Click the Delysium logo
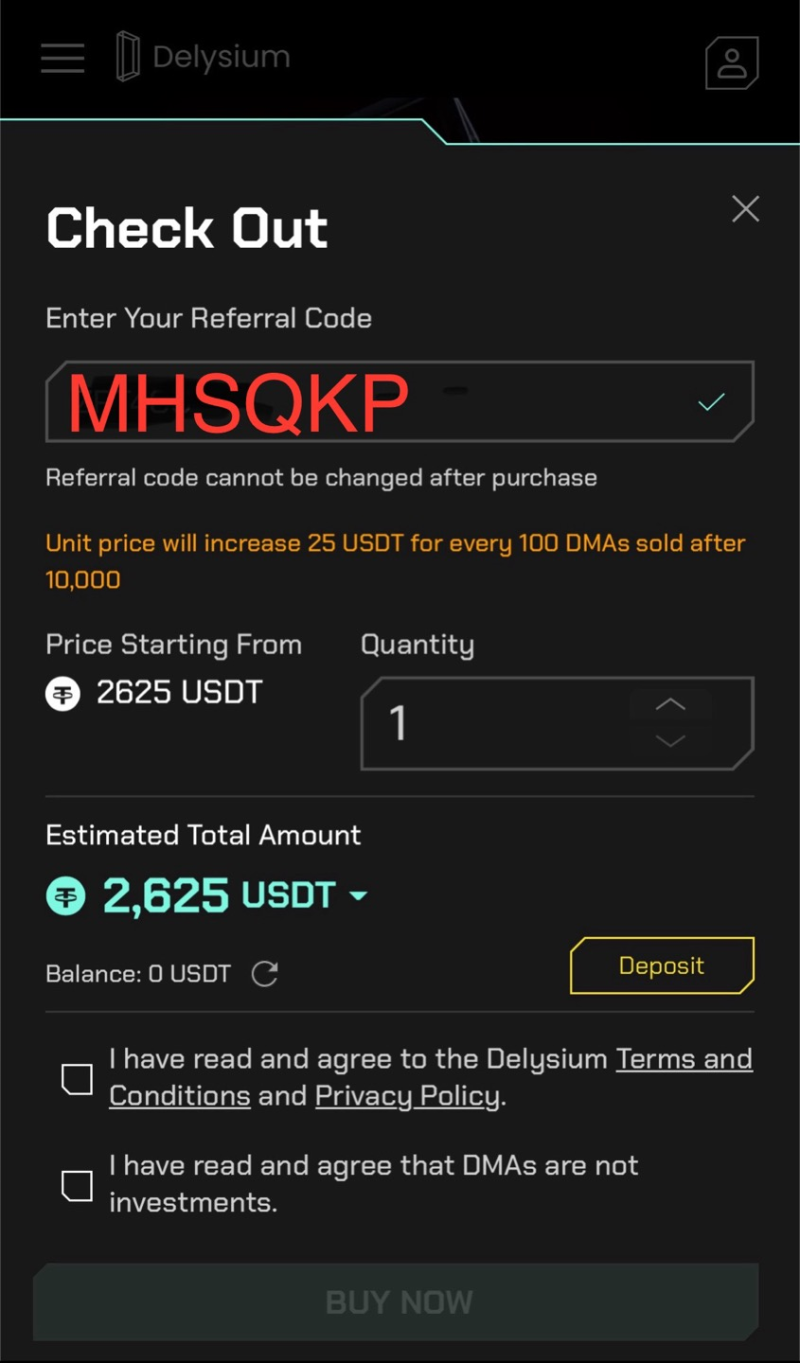Screen dimensions: 800x1363 [x=127, y=57]
